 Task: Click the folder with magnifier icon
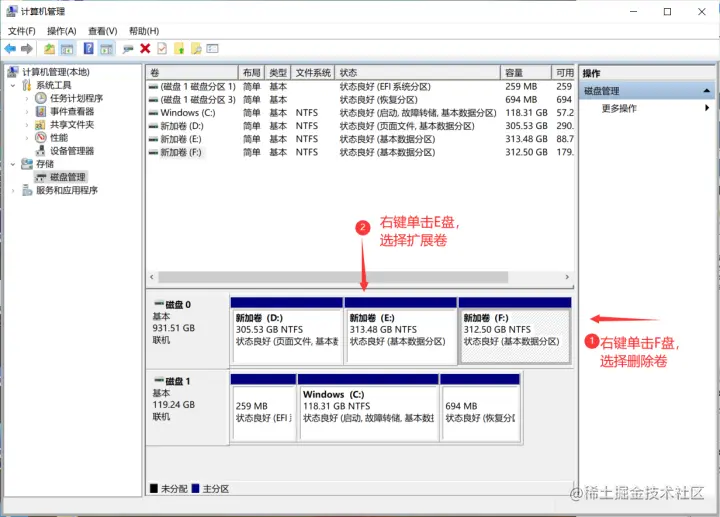pos(196,48)
